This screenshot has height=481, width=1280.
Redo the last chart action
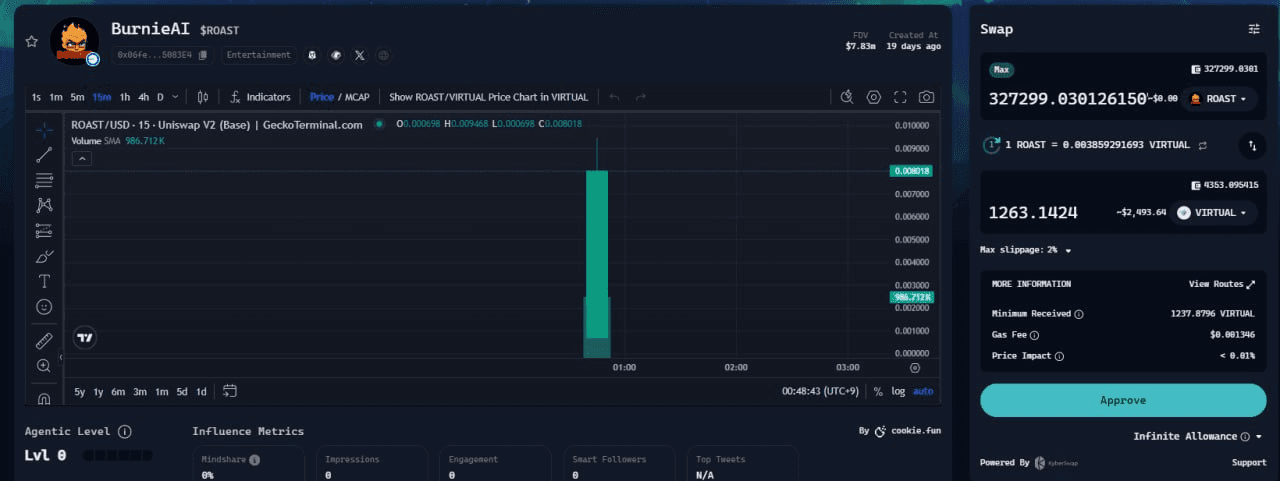coord(641,97)
